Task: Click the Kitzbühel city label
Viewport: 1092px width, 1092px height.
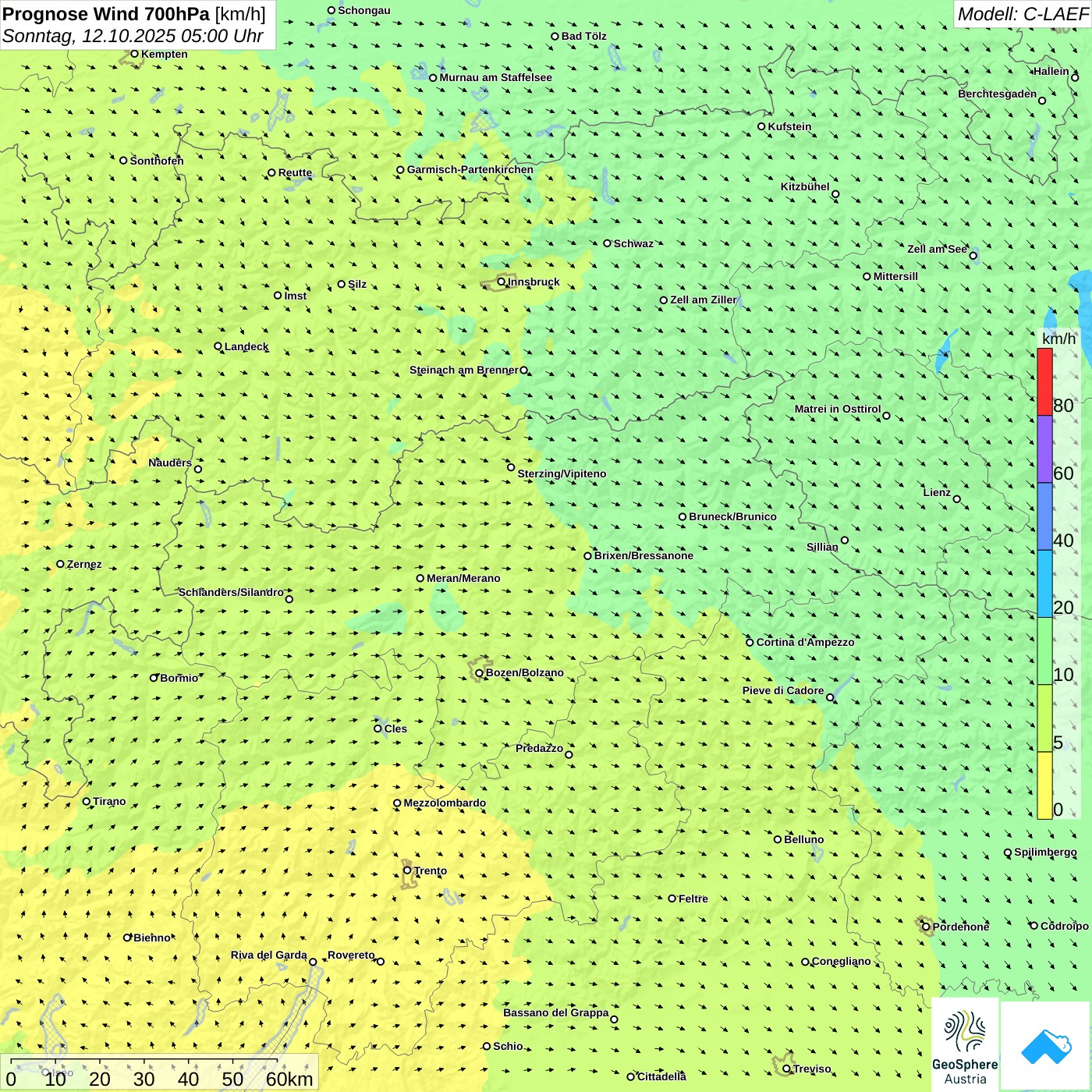Action: [805, 186]
